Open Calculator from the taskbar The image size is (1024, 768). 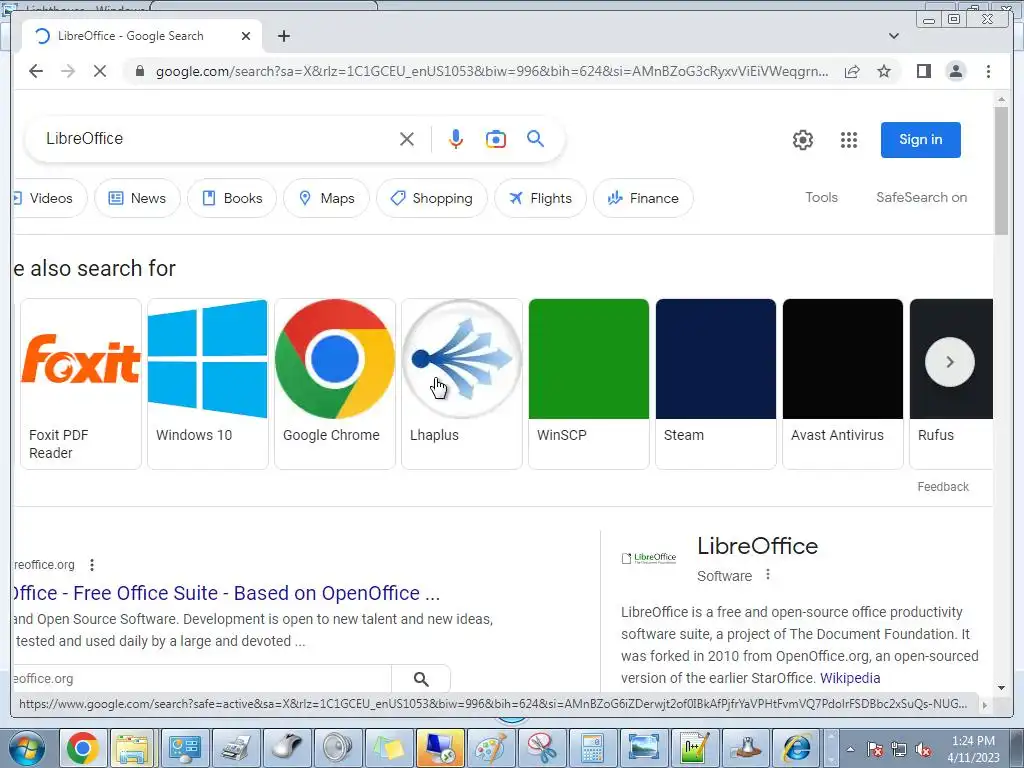tap(592, 748)
